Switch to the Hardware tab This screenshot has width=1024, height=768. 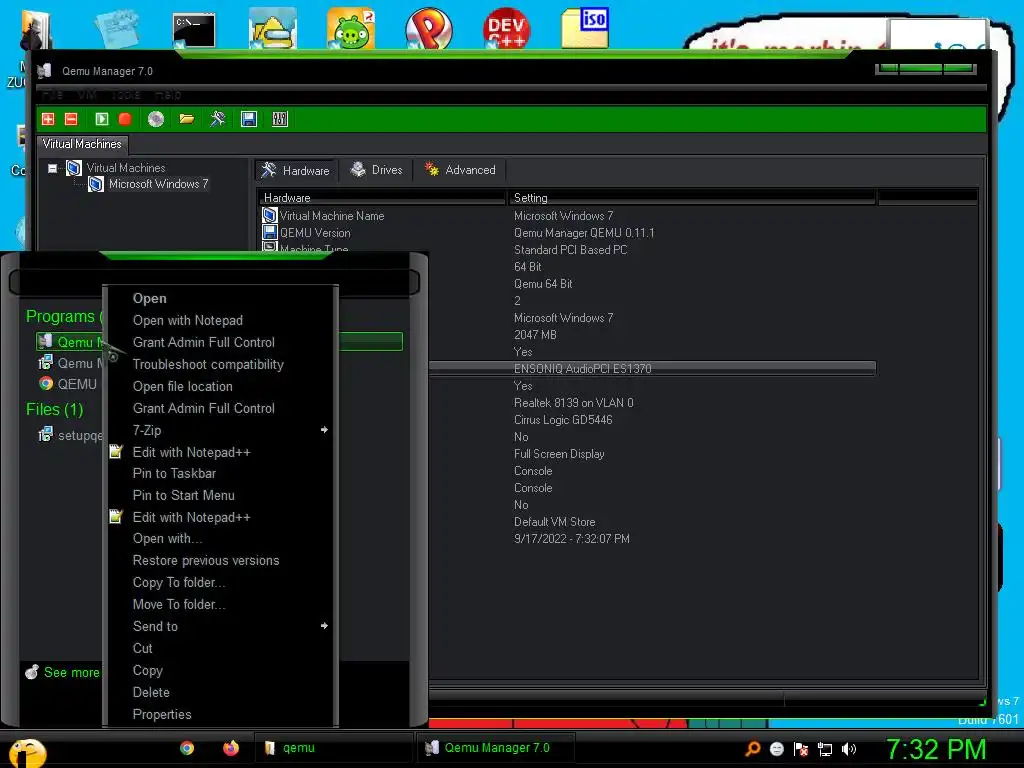tap(295, 170)
